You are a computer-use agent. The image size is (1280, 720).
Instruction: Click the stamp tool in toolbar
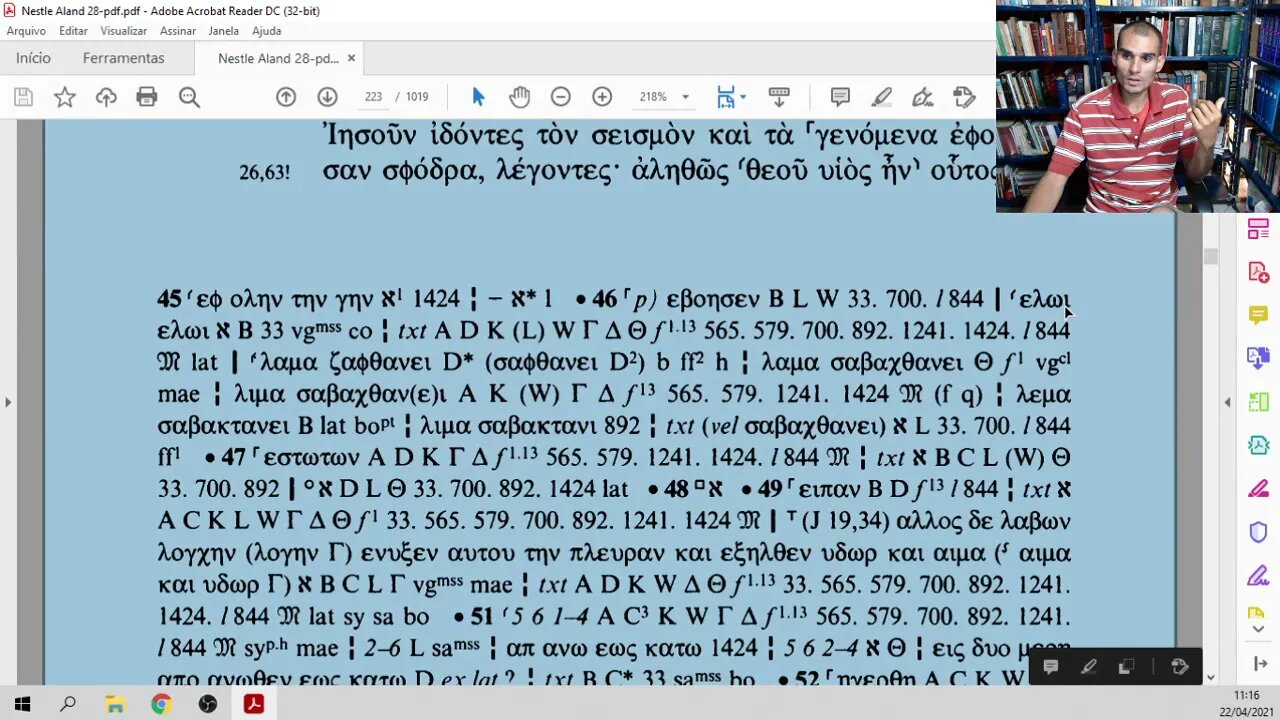coord(964,97)
